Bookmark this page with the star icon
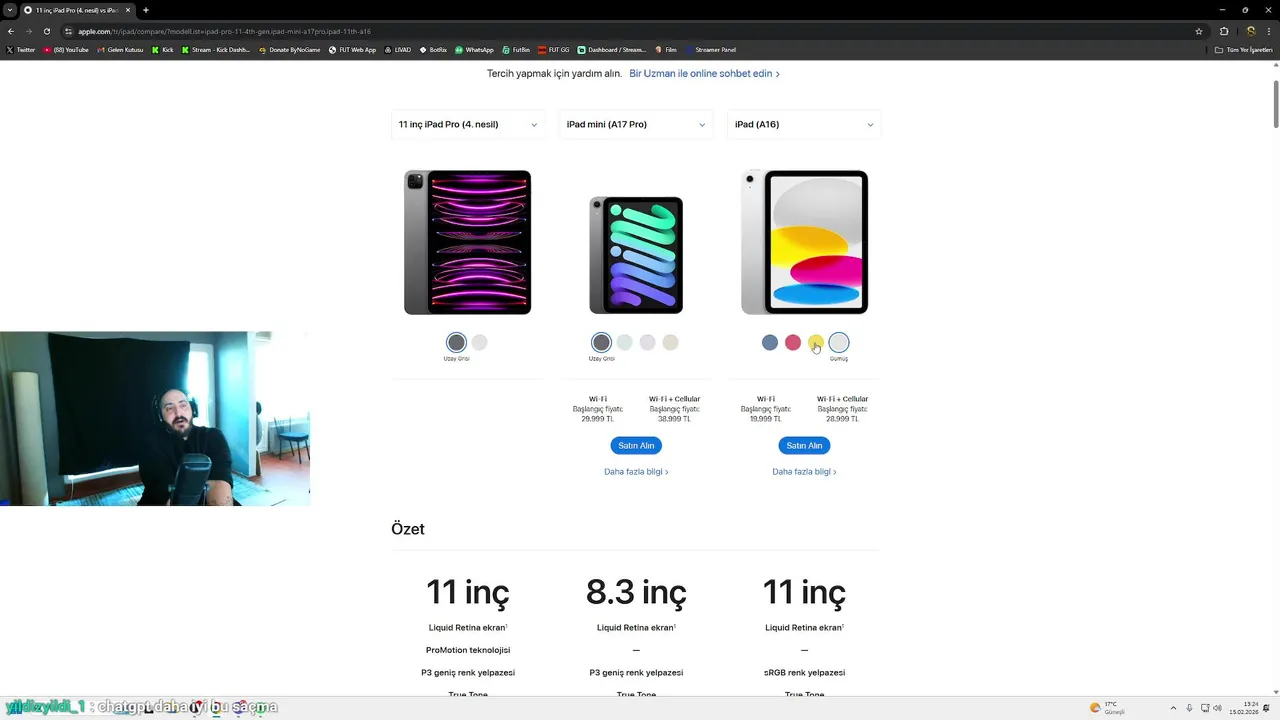This screenshot has height=720, width=1280. tap(1199, 31)
